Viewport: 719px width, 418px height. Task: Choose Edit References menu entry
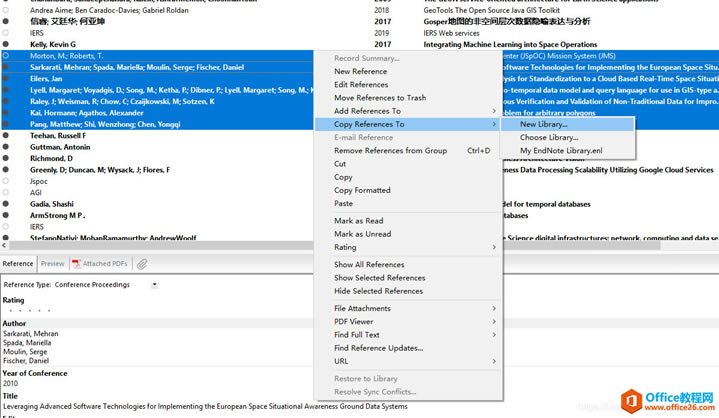361,85
